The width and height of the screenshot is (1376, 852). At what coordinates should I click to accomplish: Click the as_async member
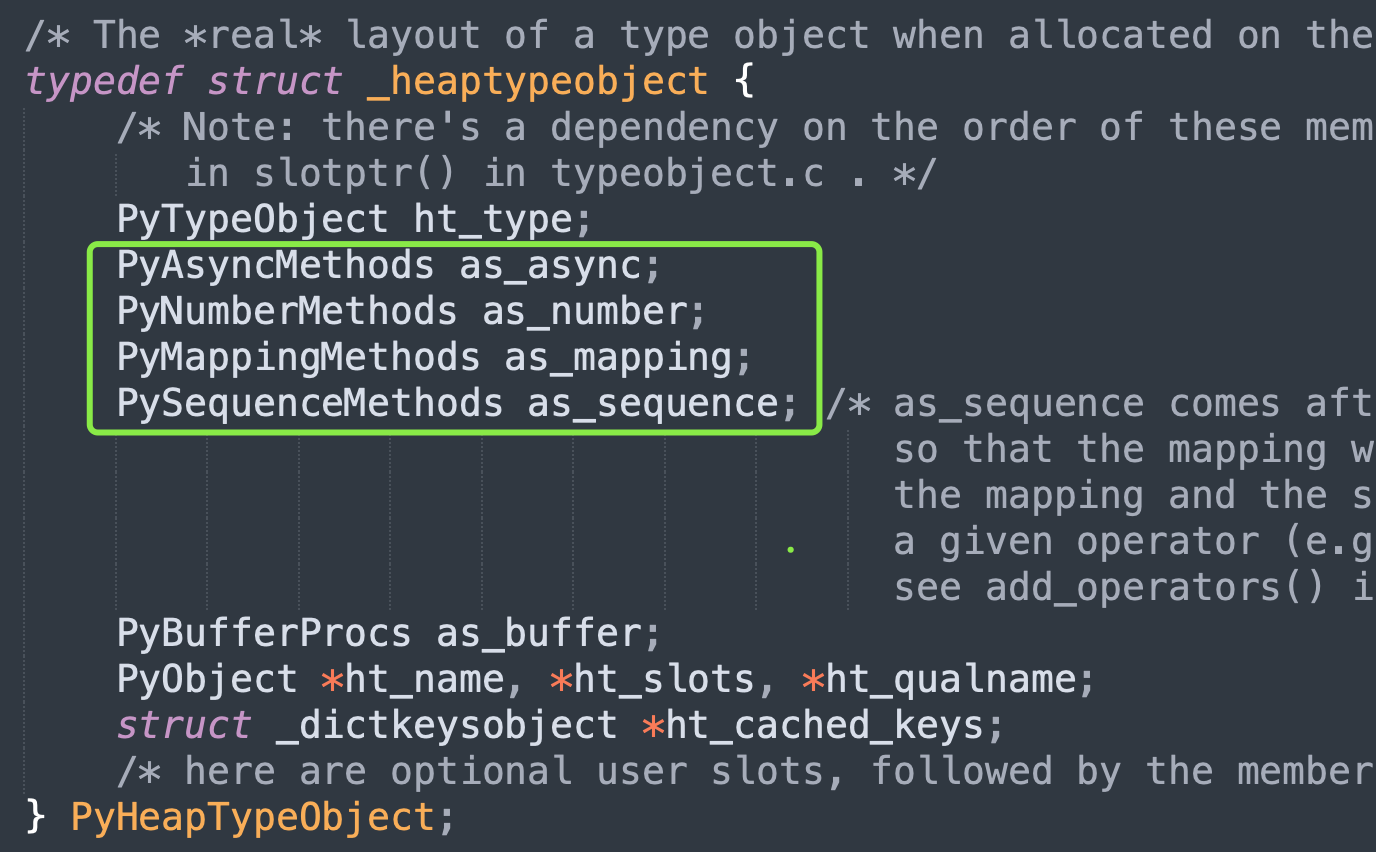(549, 266)
